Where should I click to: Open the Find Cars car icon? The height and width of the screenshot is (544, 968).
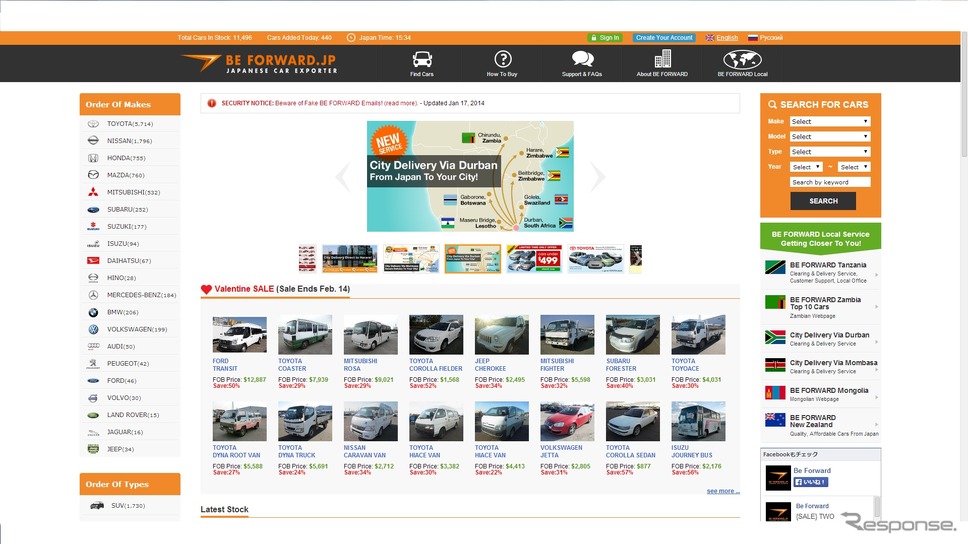point(422,60)
